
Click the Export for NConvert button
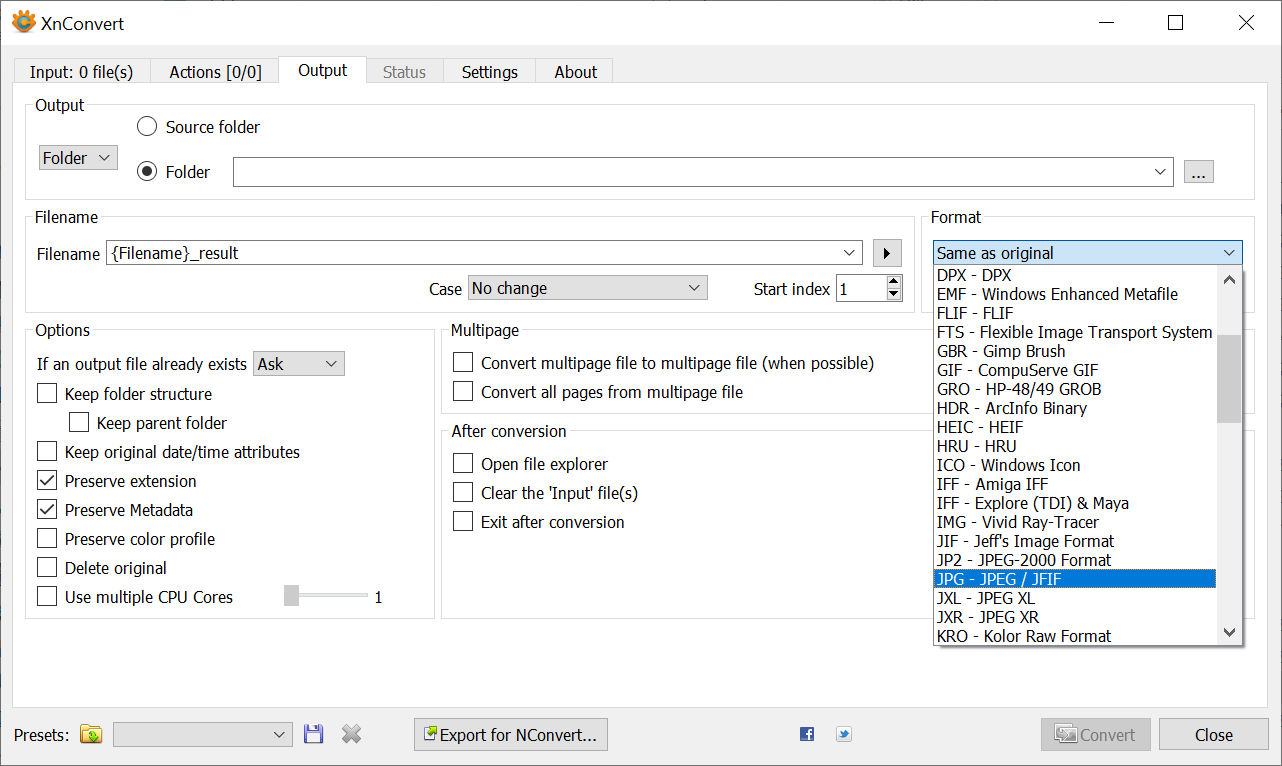pos(510,735)
